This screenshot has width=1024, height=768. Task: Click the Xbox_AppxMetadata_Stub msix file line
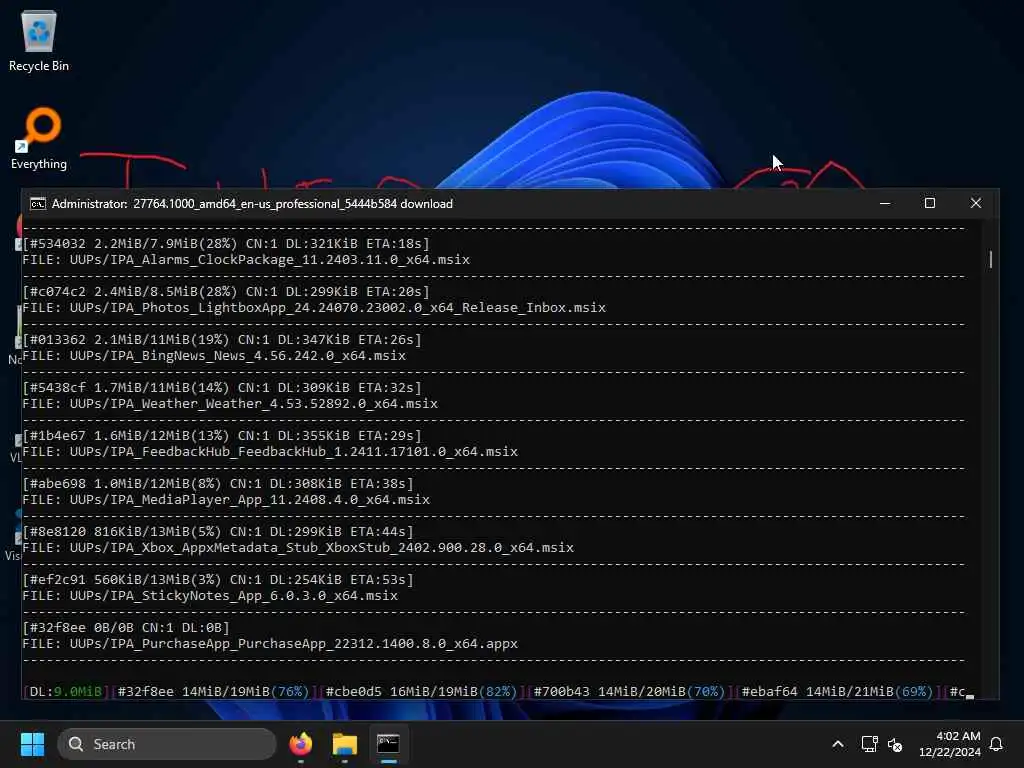298,548
